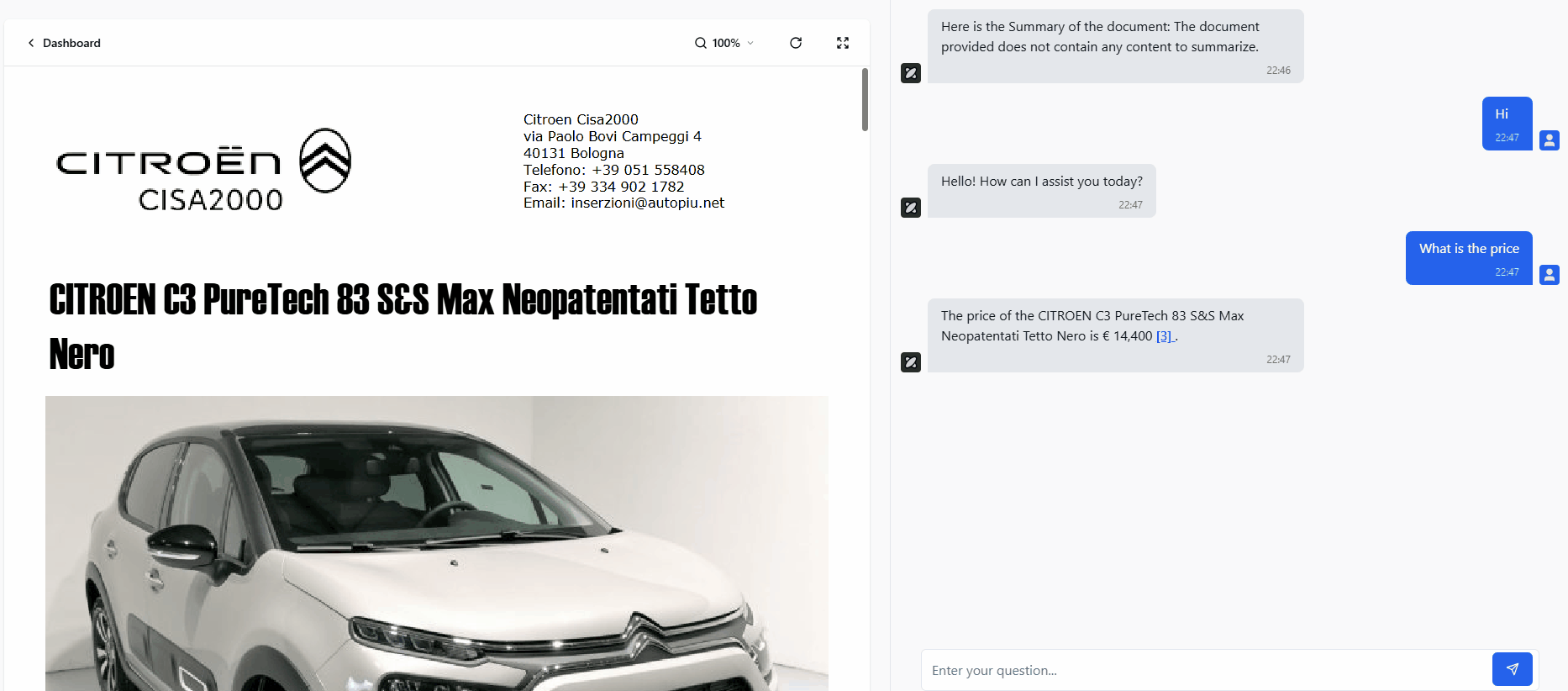Image resolution: width=1568 pixels, height=691 pixels.
Task: Click the back chevron beside Dashboard
Action: 31,43
